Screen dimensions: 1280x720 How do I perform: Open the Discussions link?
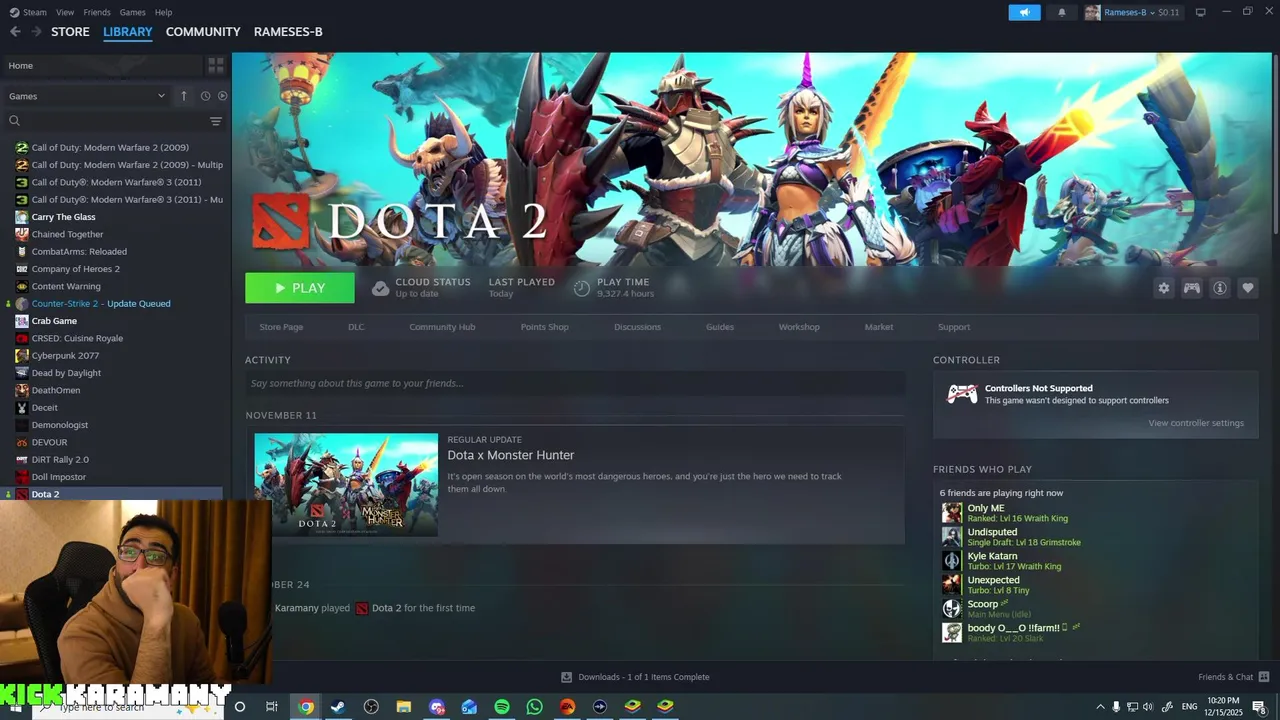pyautogui.click(x=637, y=327)
